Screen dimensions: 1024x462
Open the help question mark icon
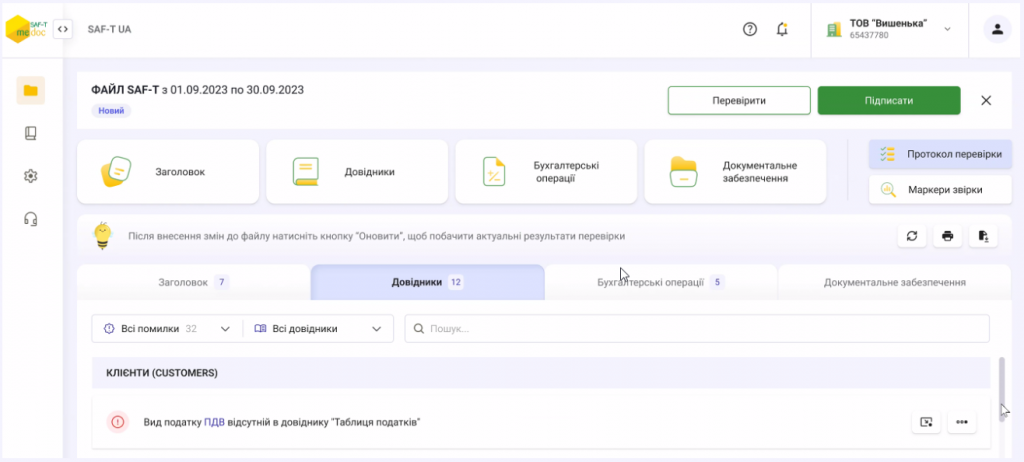(x=750, y=29)
